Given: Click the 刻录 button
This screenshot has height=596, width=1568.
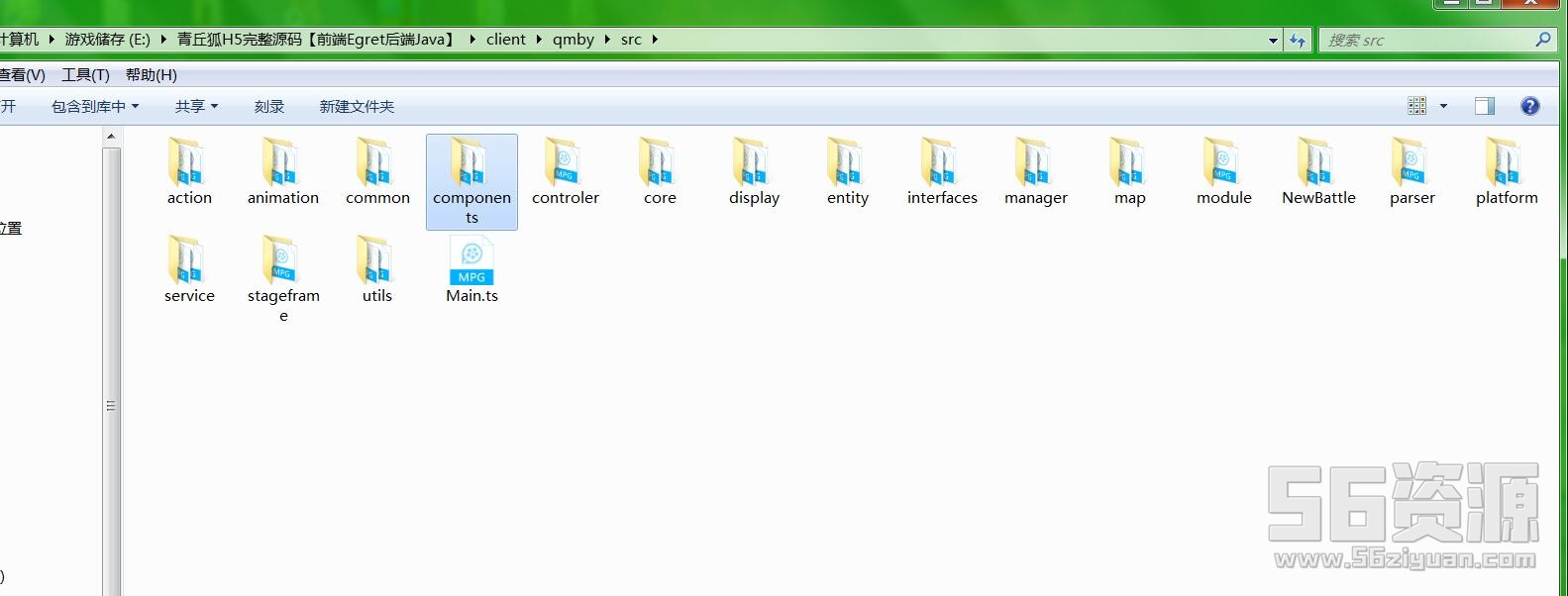Looking at the screenshot, I should [268, 106].
